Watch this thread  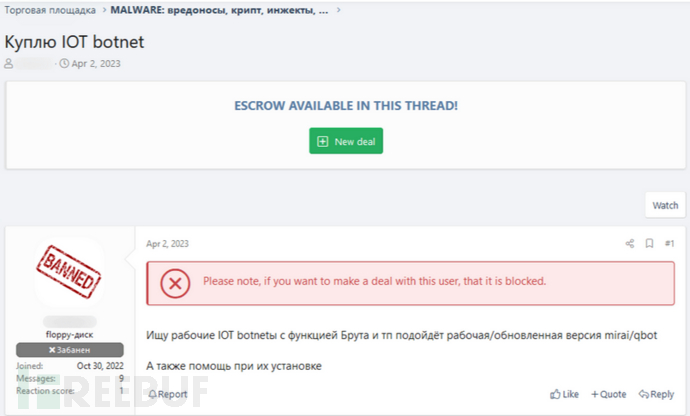click(665, 205)
